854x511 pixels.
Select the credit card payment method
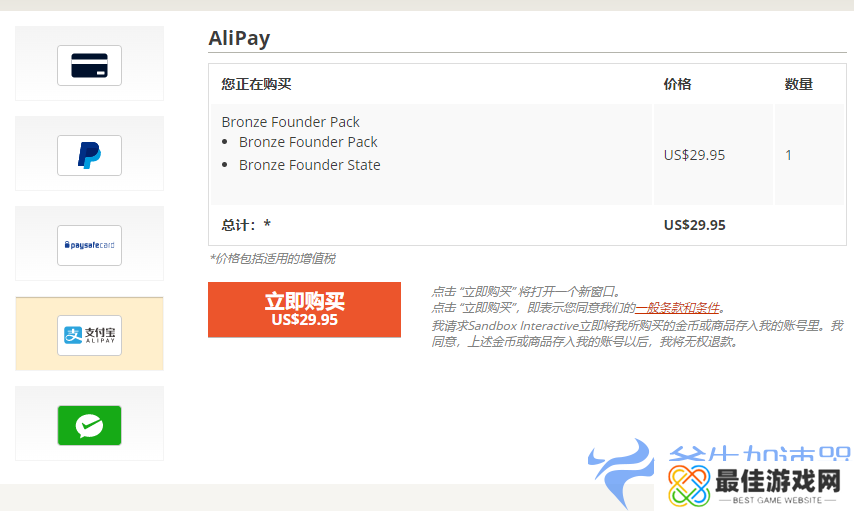pos(89,65)
